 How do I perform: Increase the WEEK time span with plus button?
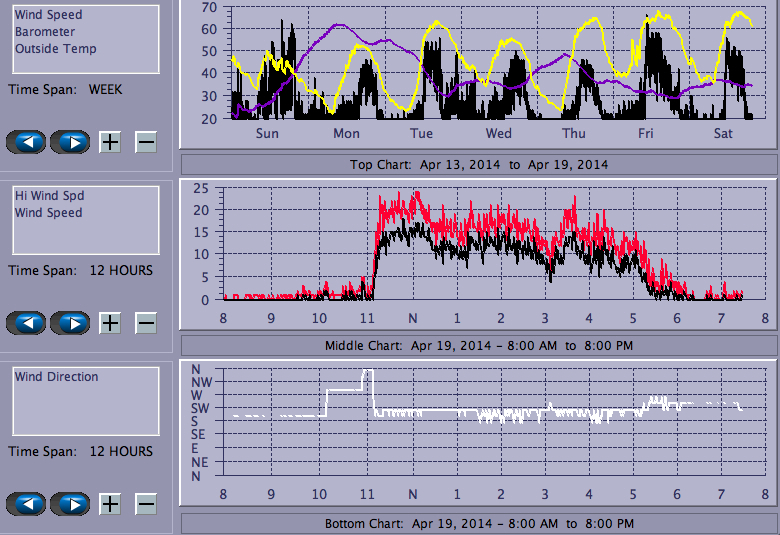(x=110, y=142)
